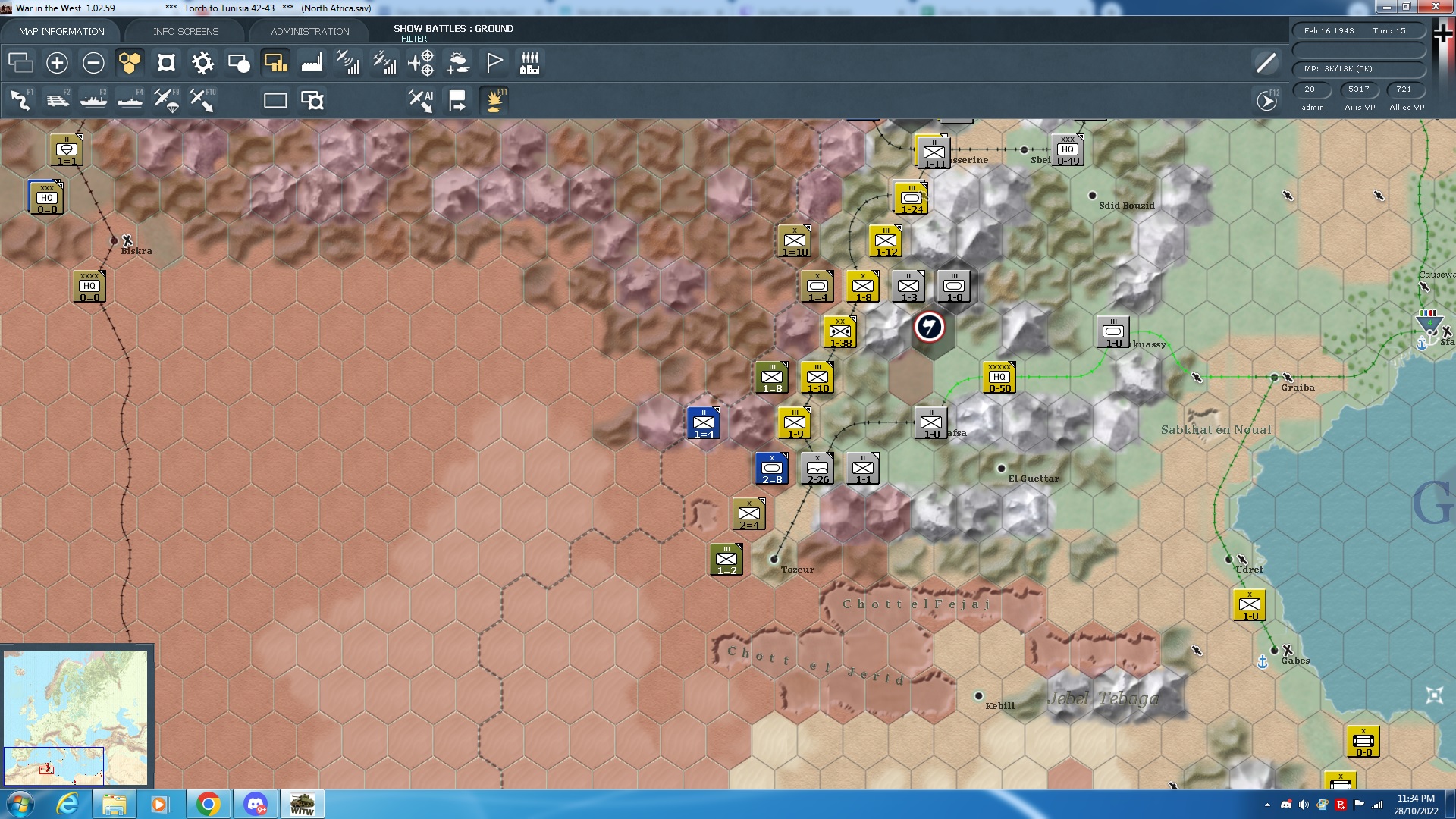Image resolution: width=1456 pixels, height=819 pixels.
Task: Open the Administration tab
Action: coord(310,31)
